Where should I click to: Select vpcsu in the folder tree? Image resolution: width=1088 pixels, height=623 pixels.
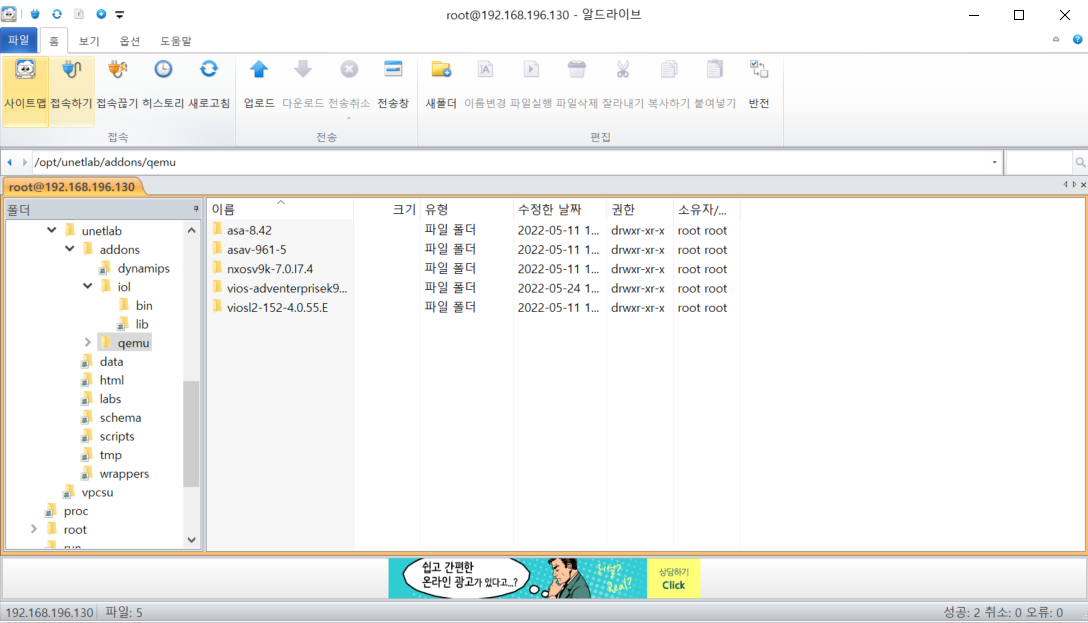(x=97, y=493)
